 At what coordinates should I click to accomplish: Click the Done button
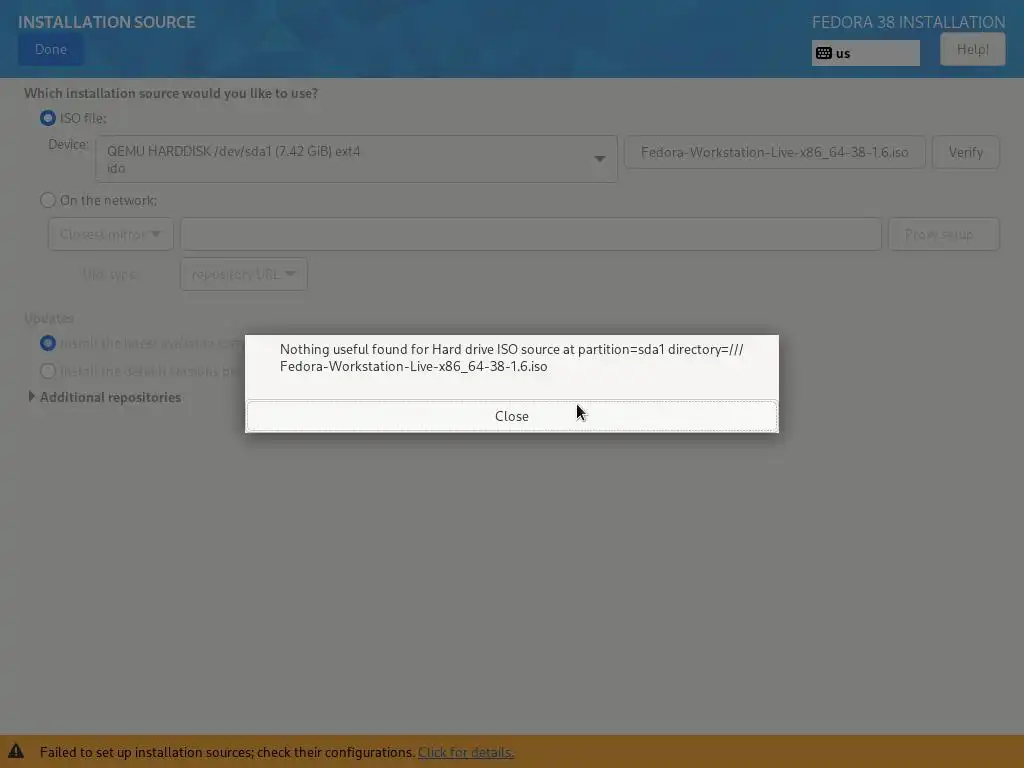click(51, 50)
